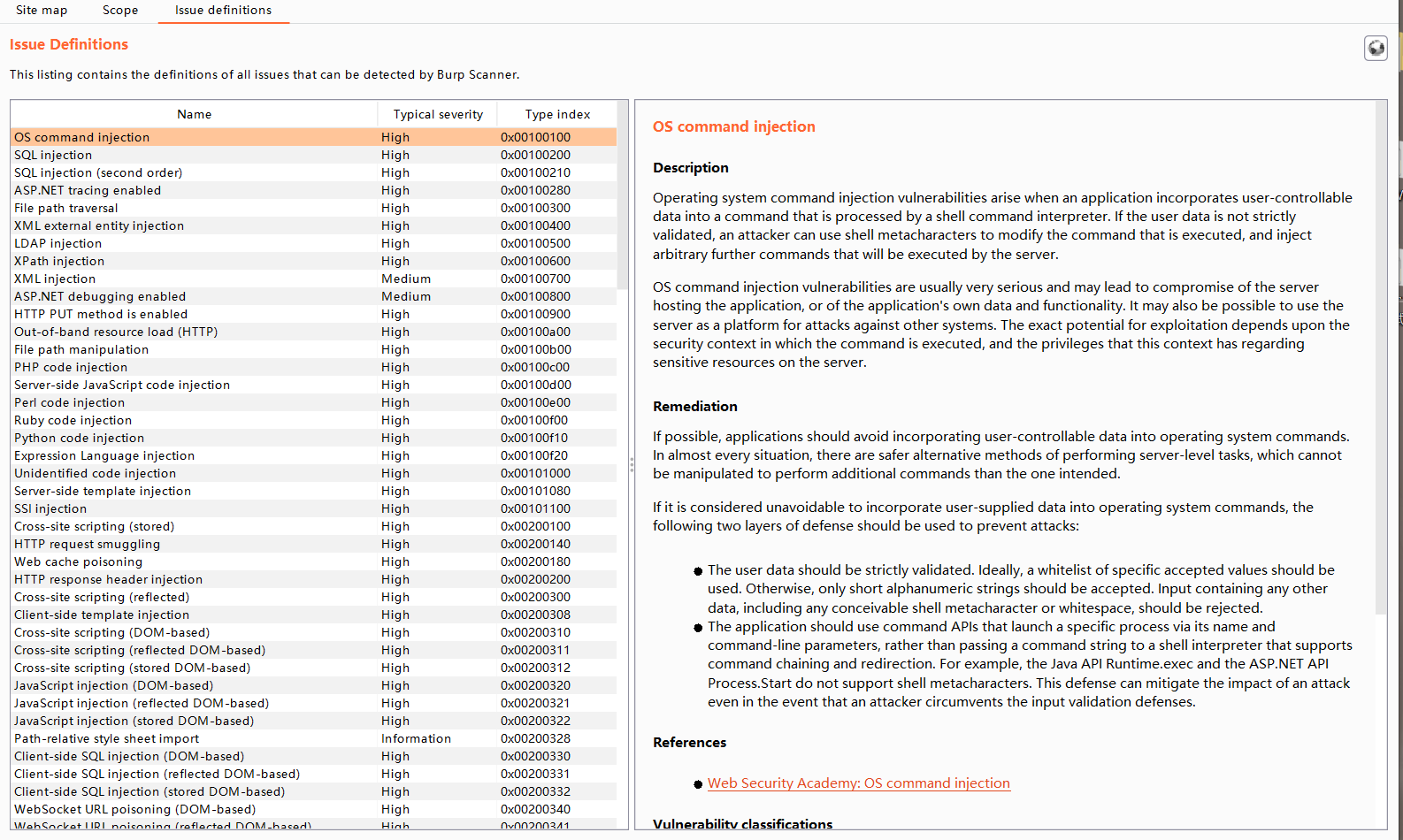Select Cross-site scripting (DOM-based) row
This screenshot has height=840, width=1403.
(313, 632)
